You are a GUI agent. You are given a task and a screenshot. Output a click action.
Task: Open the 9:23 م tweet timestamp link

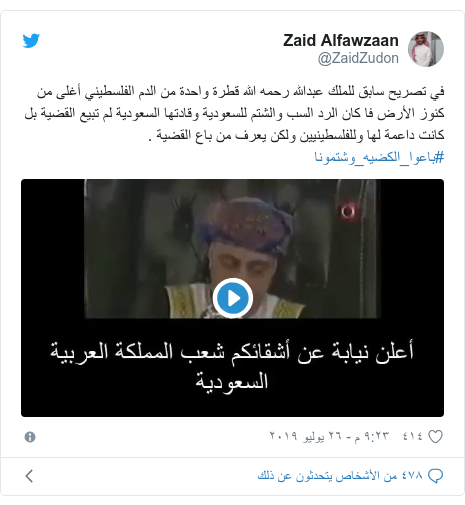coord(372,436)
